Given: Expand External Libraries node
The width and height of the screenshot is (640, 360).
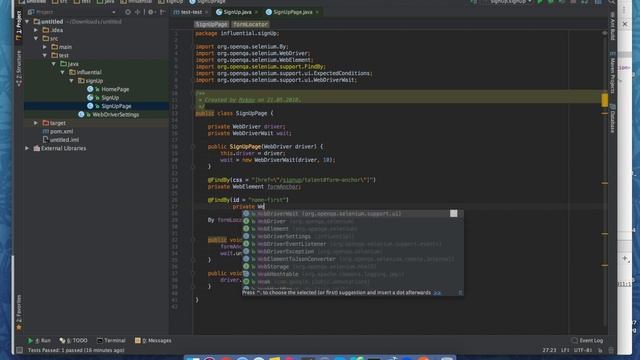Looking at the screenshot, I should 27,148.
